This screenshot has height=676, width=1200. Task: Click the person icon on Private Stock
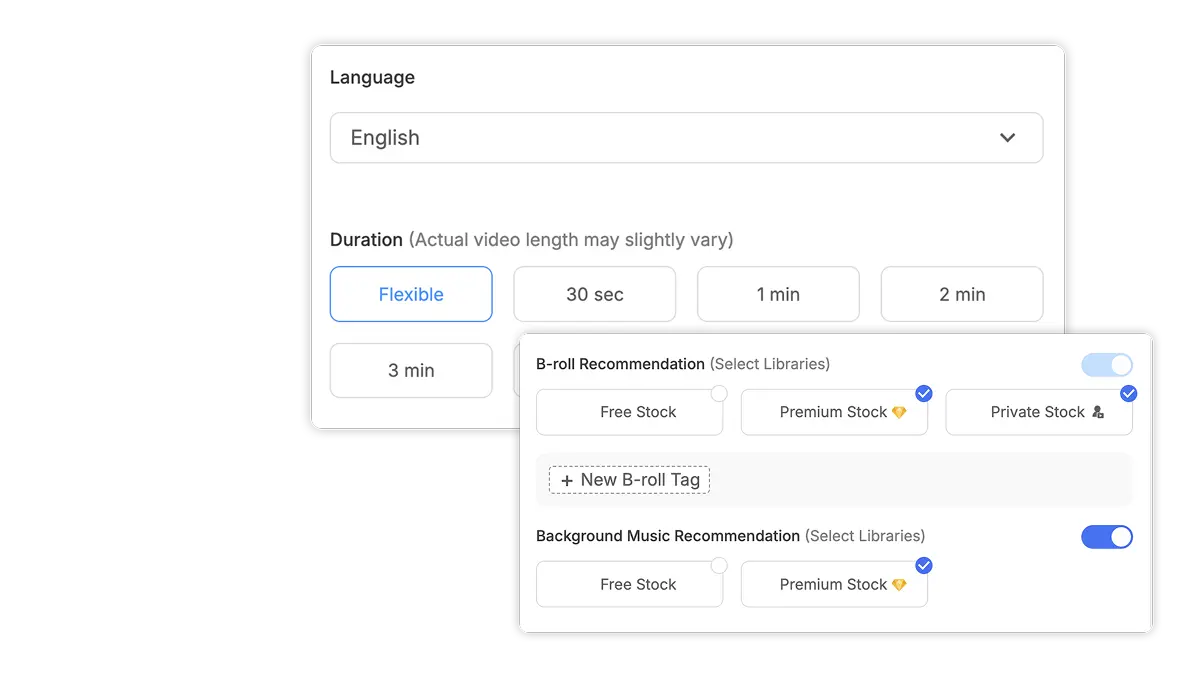coord(1099,412)
